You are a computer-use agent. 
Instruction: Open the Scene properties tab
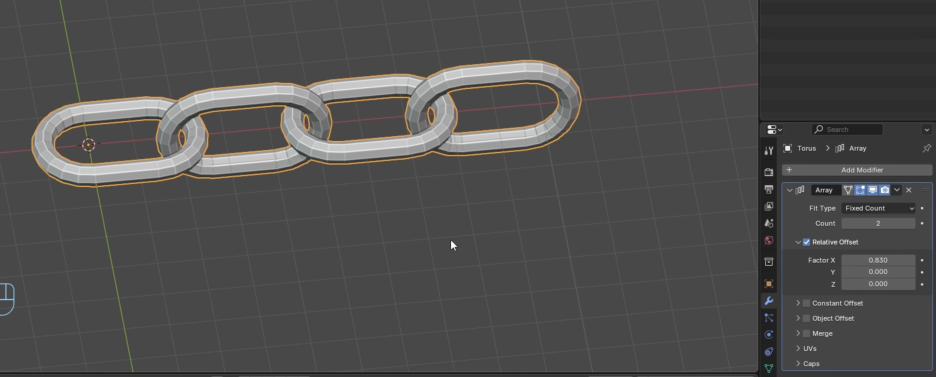pos(769,223)
